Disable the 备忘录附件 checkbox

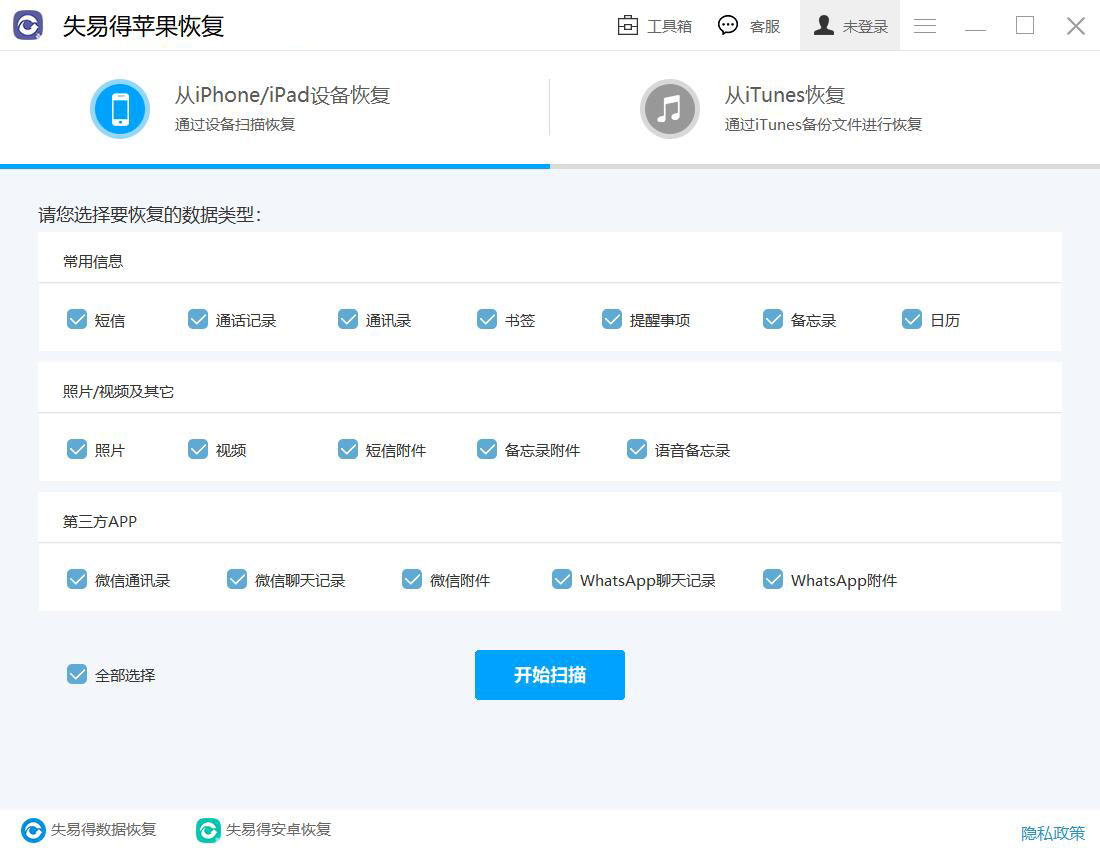pos(487,449)
